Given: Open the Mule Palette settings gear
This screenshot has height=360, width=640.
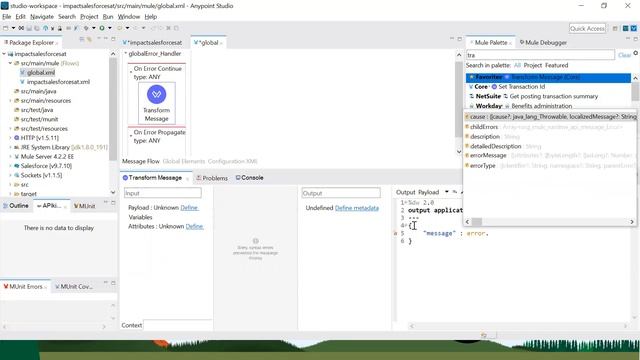Looking at the screenshot, I should 636,53.
